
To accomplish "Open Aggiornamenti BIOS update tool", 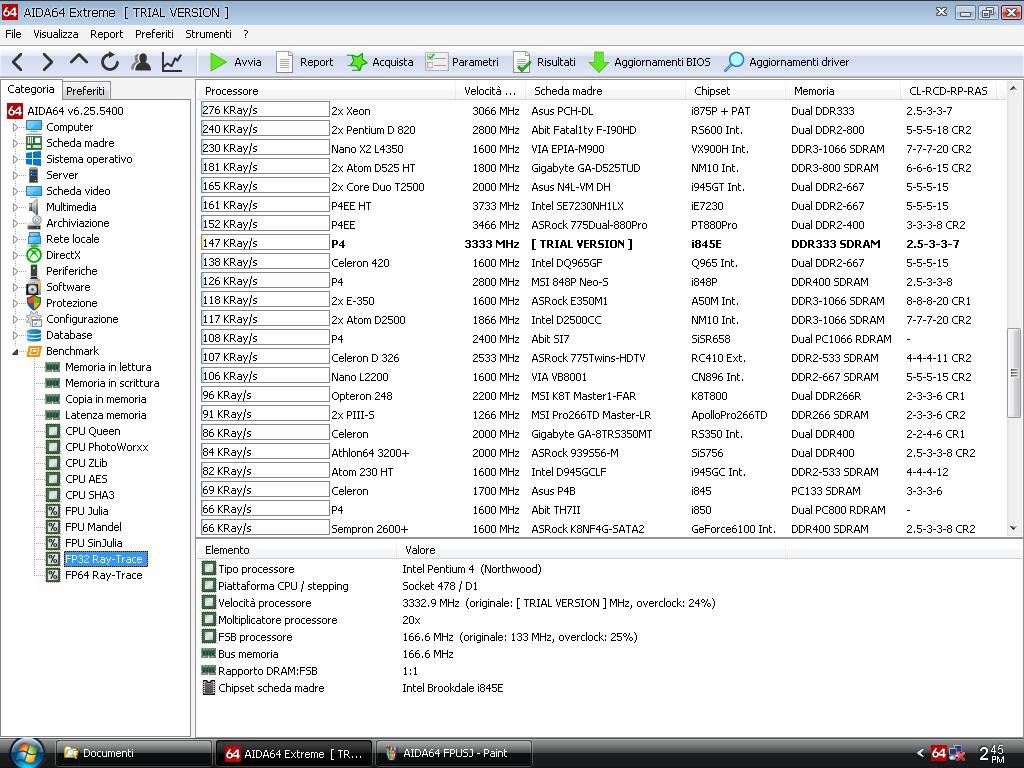I will [x=650, y=62].
